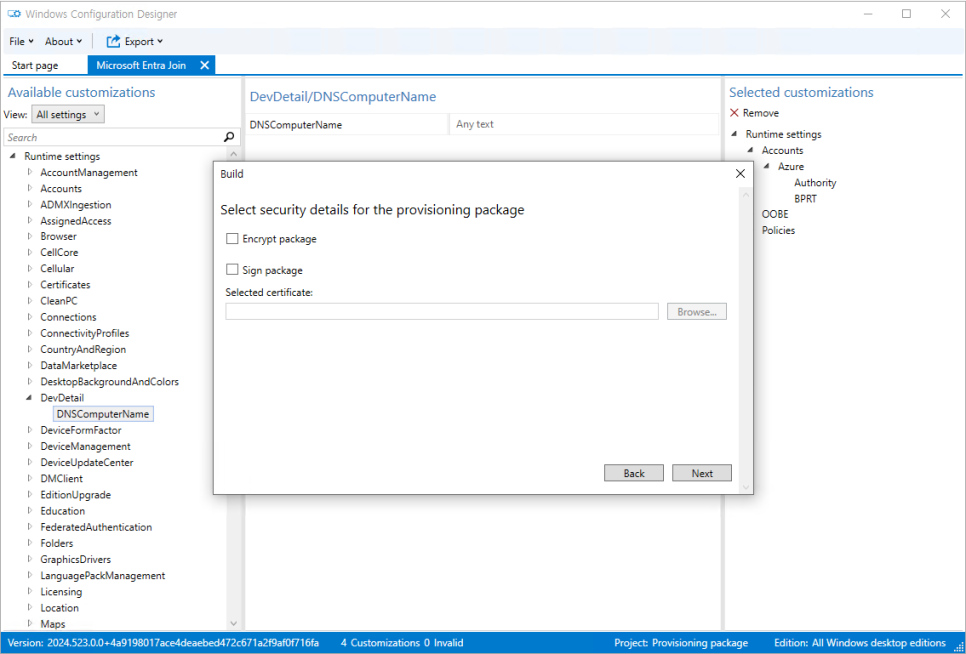
Task: Close the Build dialog
Action: (x=740, y=174)
